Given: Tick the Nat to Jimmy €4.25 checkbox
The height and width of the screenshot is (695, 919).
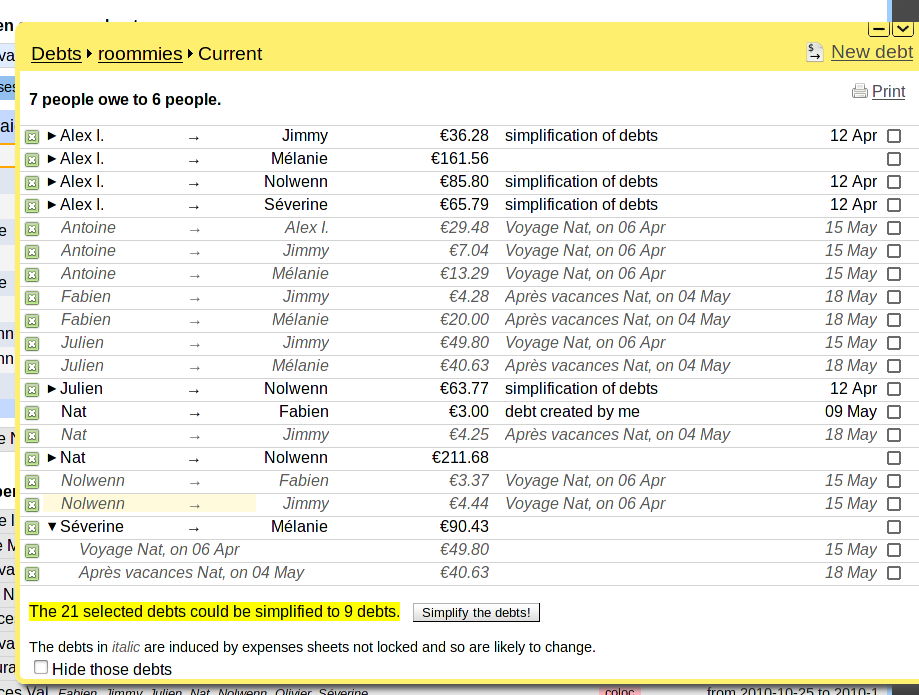Looking at the screenshot, I should 894,435.
